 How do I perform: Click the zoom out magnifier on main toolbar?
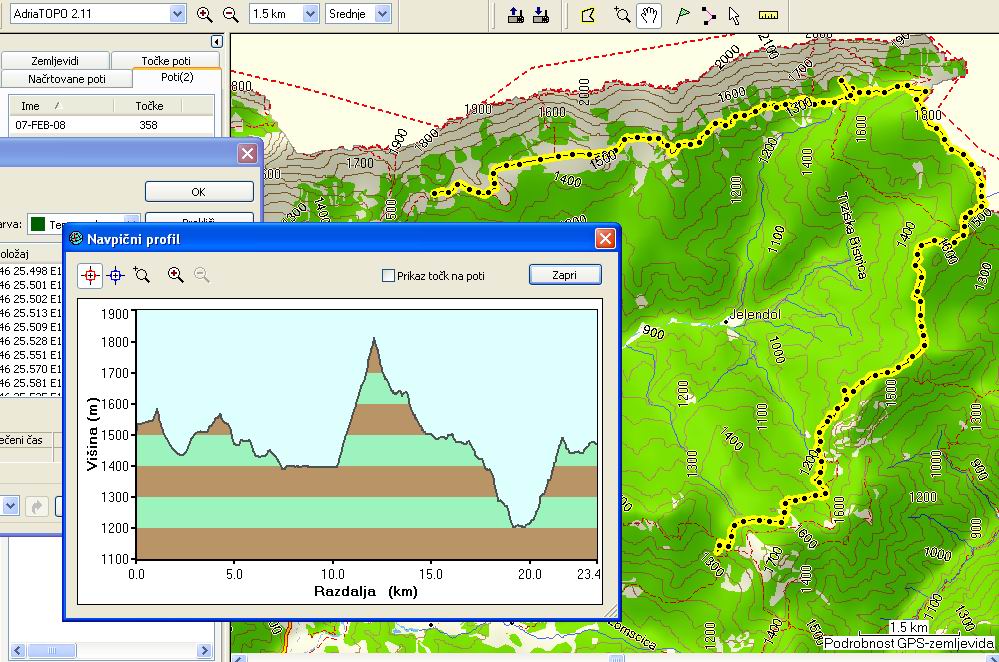[230, 14]
